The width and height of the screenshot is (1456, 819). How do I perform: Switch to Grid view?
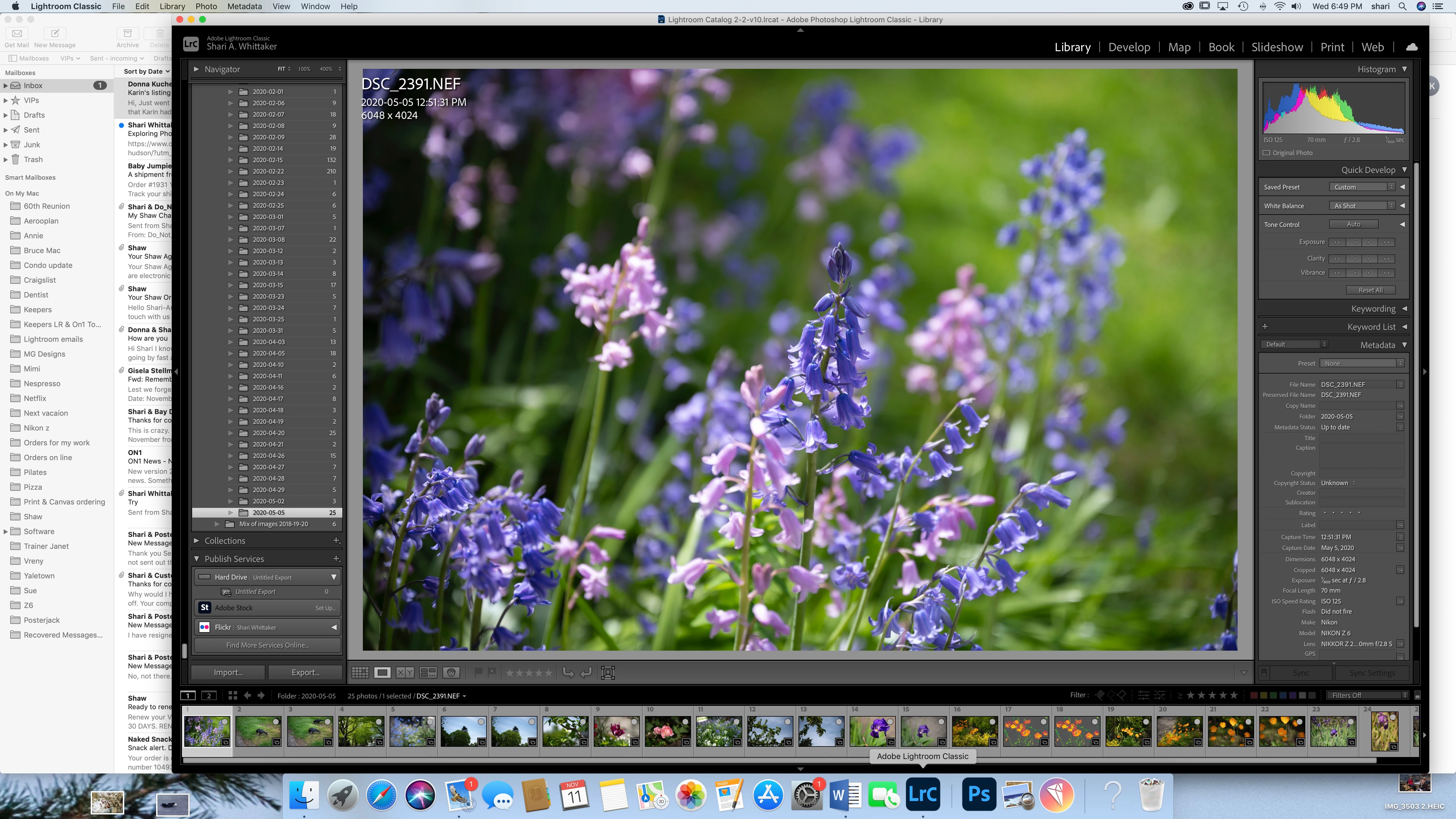(360, 673)
